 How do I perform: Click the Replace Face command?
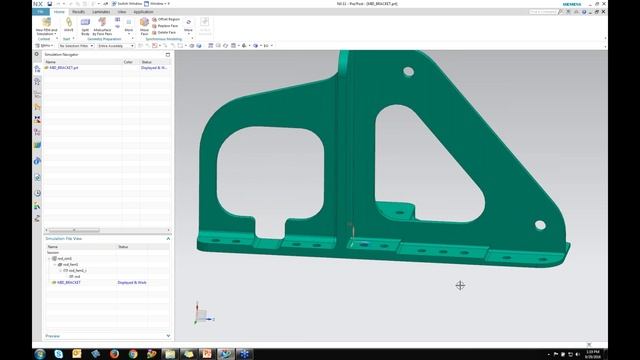point(165,26)
